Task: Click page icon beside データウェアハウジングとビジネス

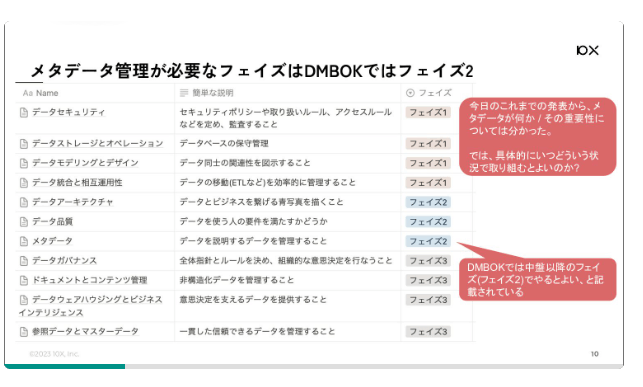Action: tap(24, 300)
